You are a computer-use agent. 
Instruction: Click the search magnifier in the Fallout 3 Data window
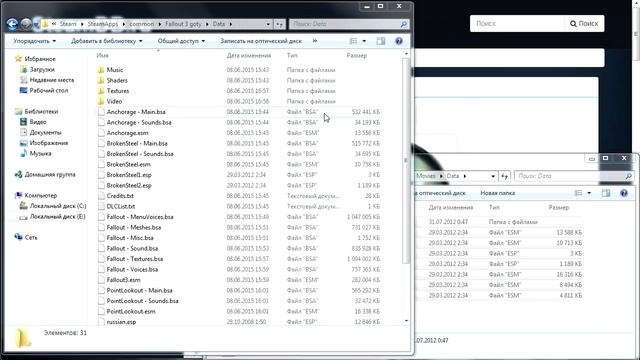tap(404, 24)
